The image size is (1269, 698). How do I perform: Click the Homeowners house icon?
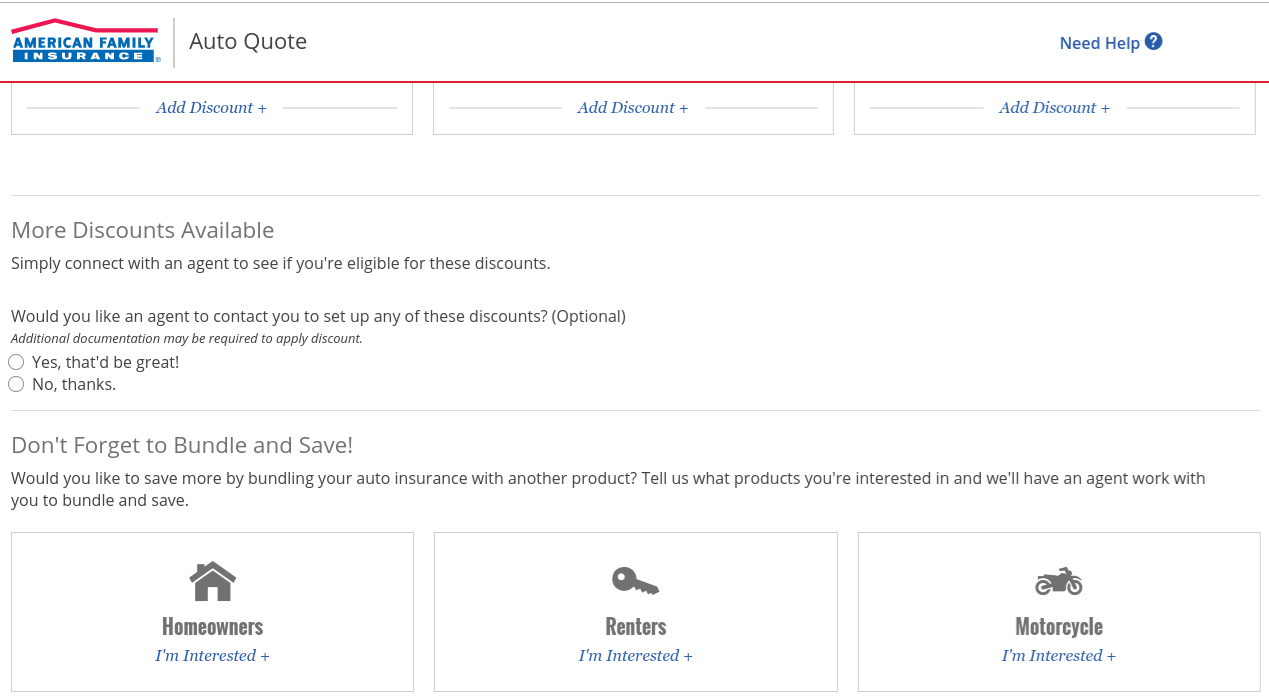pyautogui.click(x=212, y=581)
